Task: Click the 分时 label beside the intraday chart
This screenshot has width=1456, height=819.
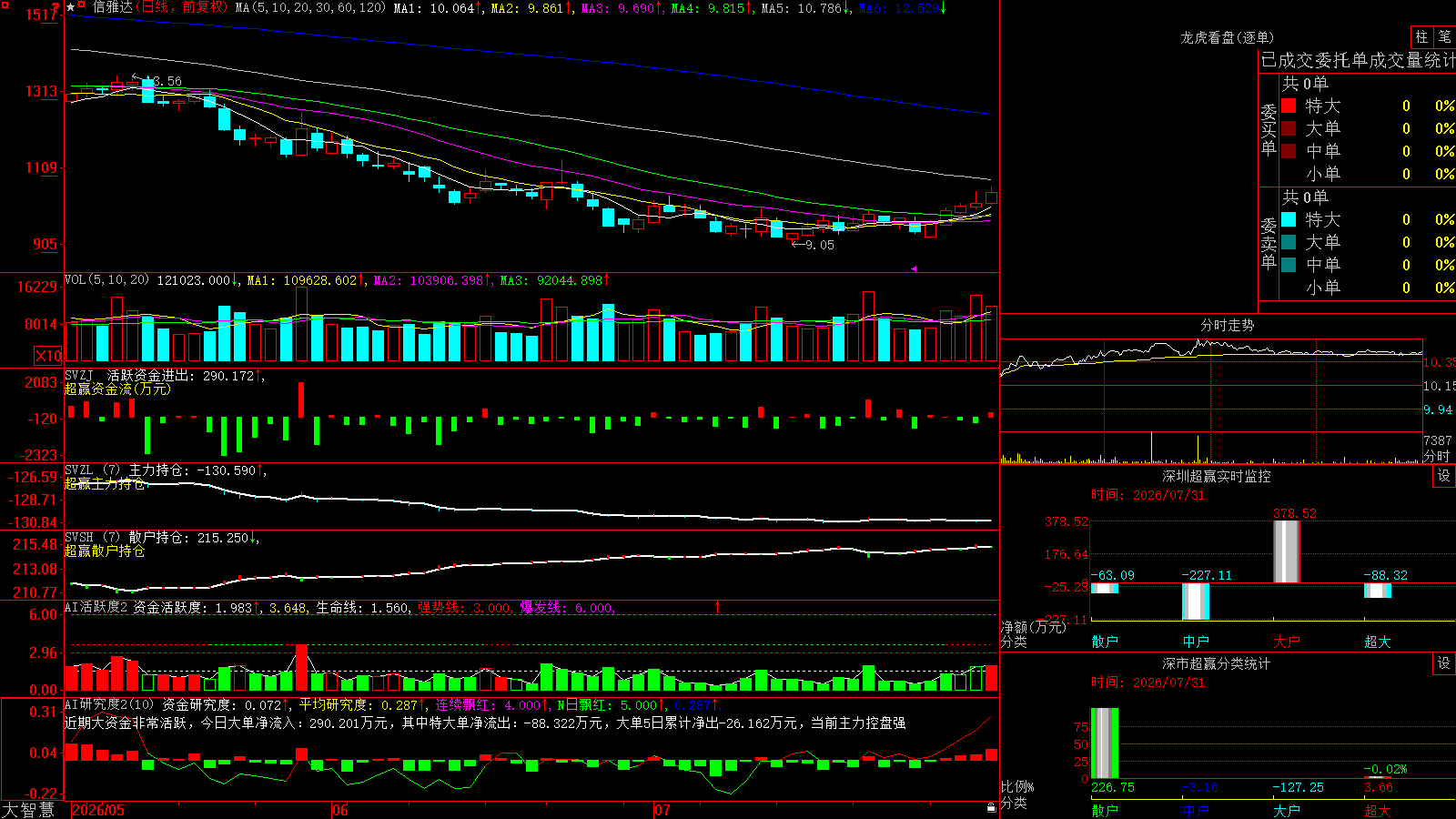Action: [1437, 456]
